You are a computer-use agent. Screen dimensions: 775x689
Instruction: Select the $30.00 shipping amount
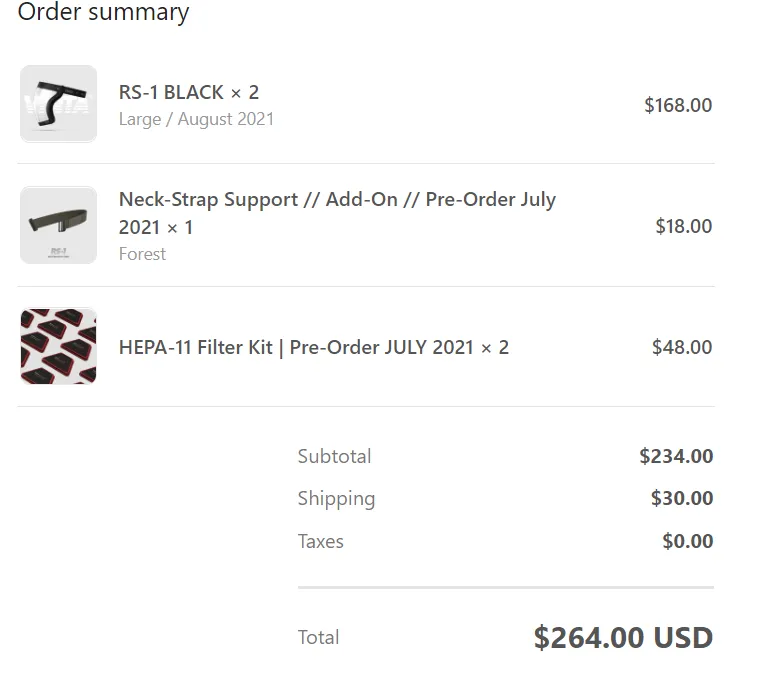[x=682, y=498]
